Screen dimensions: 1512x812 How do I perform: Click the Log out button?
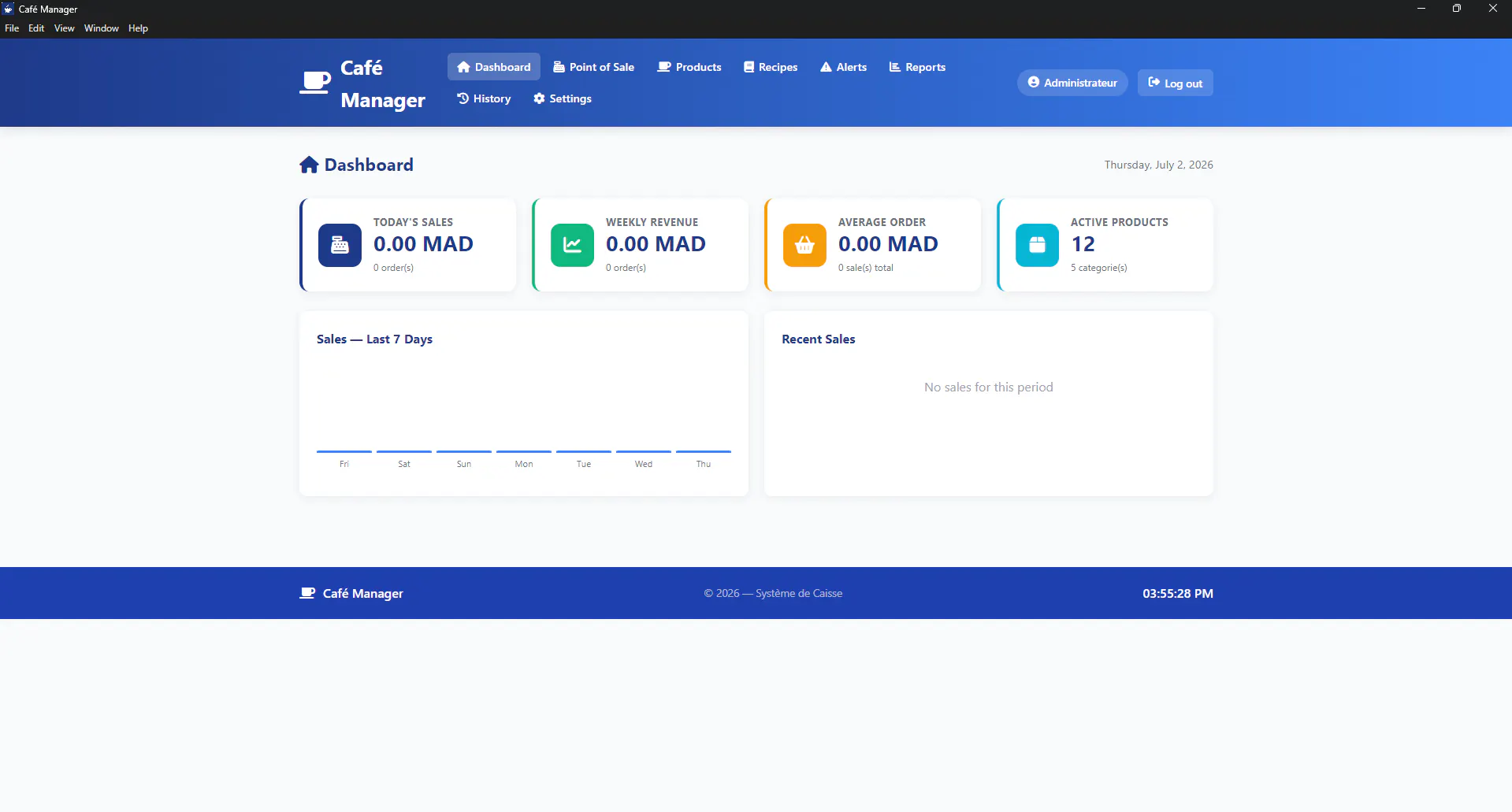[1175, 83]
